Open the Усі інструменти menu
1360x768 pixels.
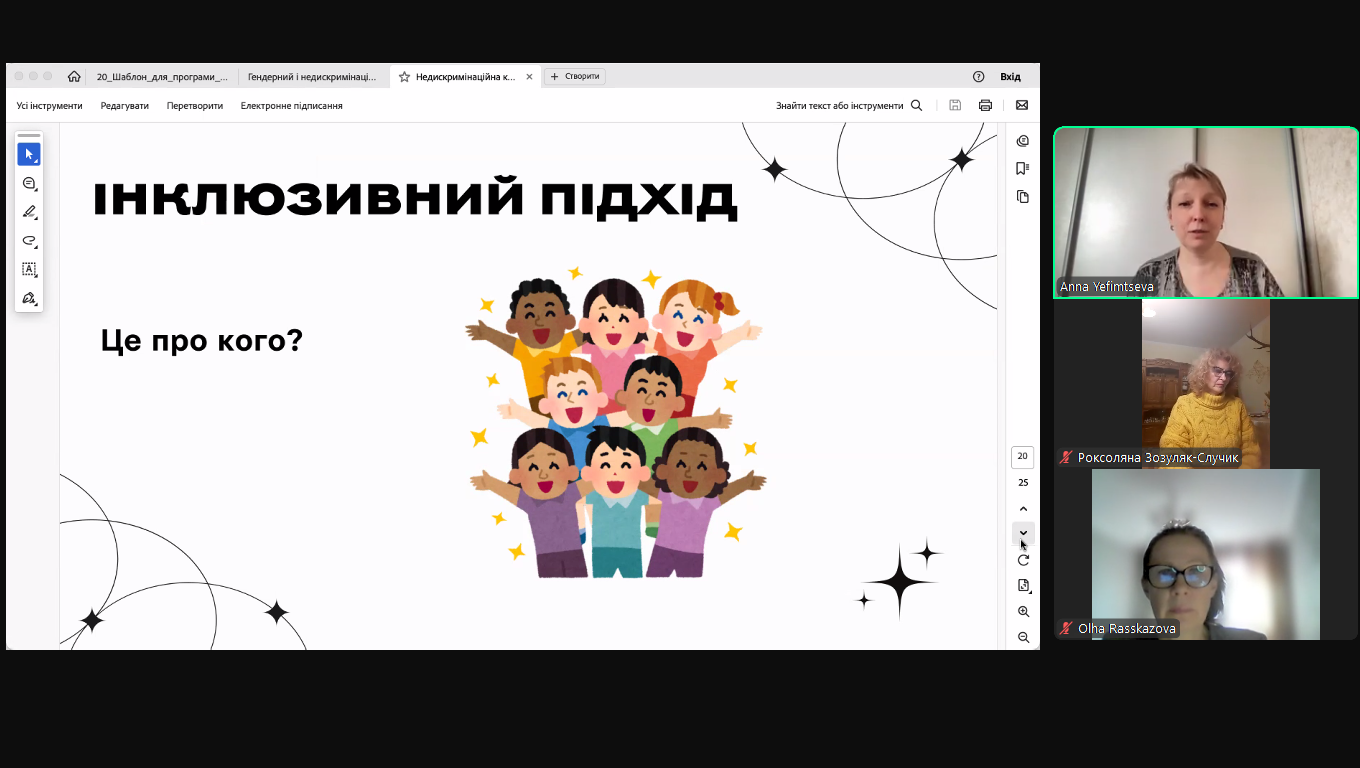click(x=49, y=106)
